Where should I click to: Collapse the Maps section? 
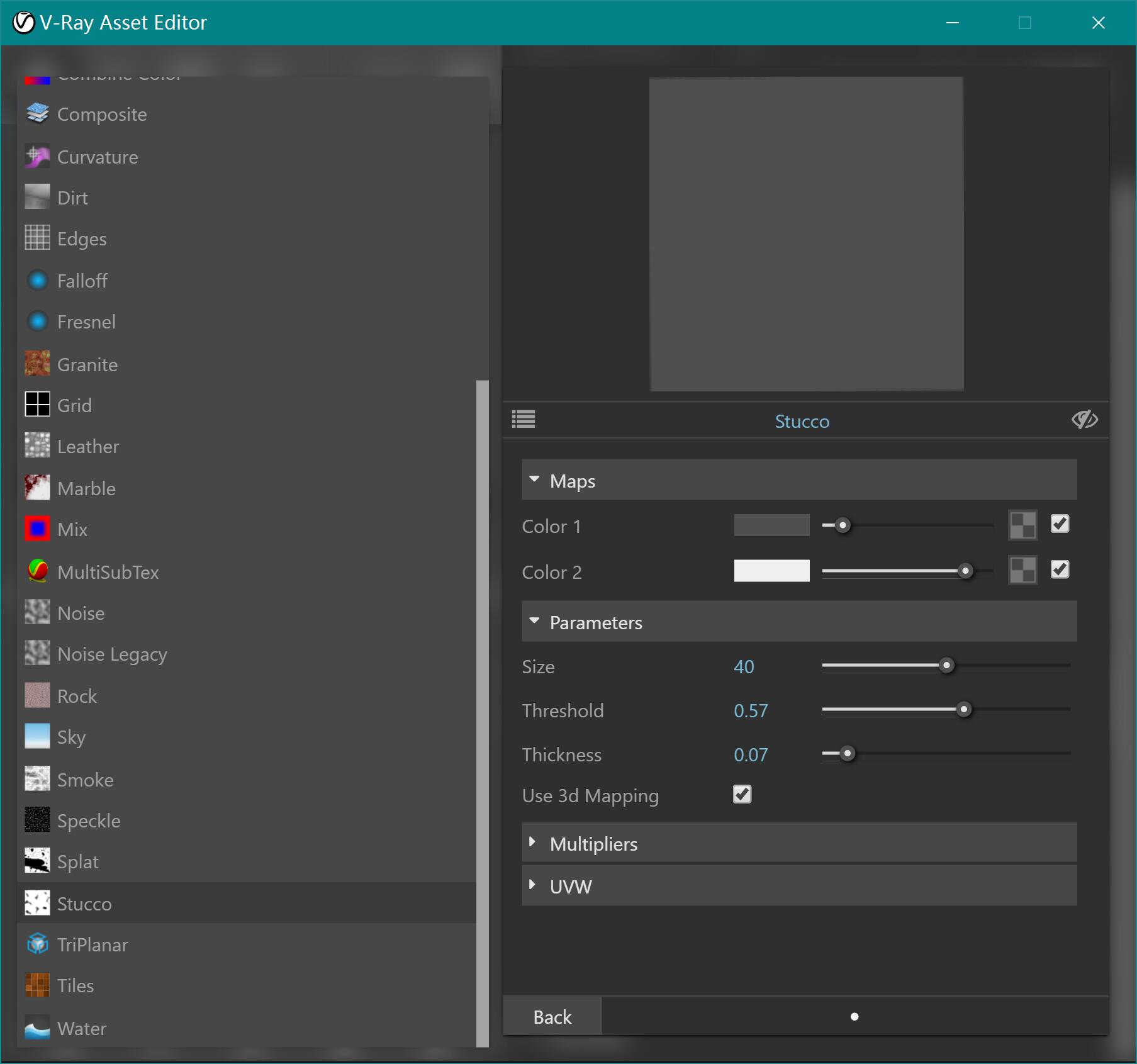point(535,480)
